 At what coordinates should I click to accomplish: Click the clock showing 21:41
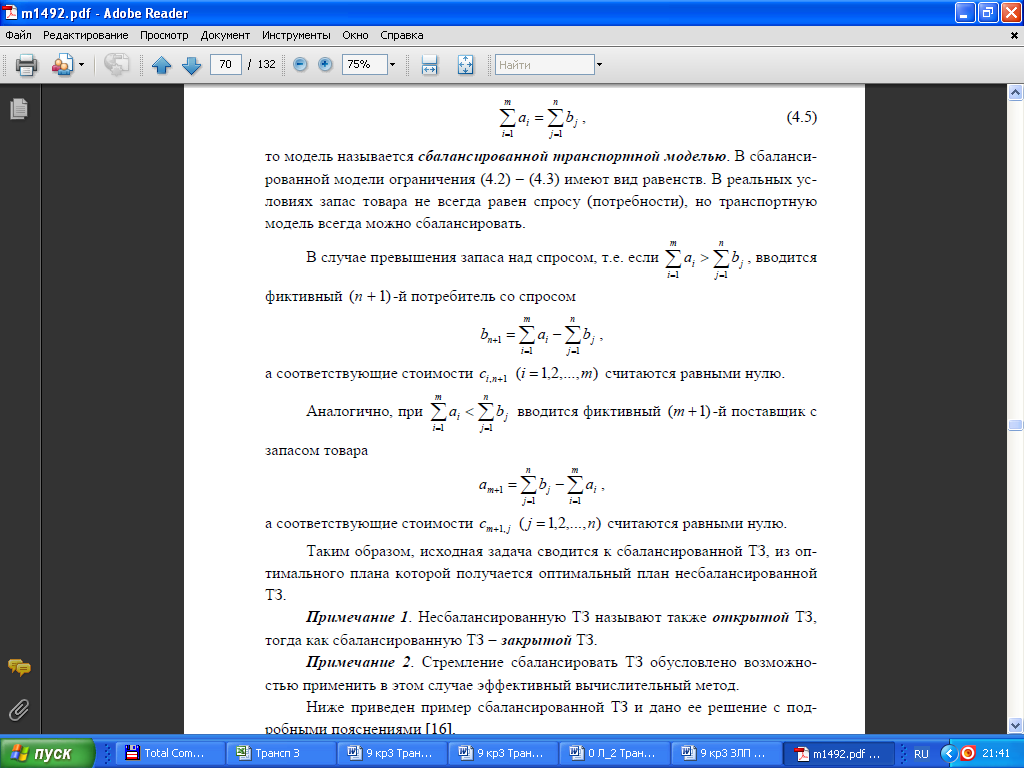(996, 754)
